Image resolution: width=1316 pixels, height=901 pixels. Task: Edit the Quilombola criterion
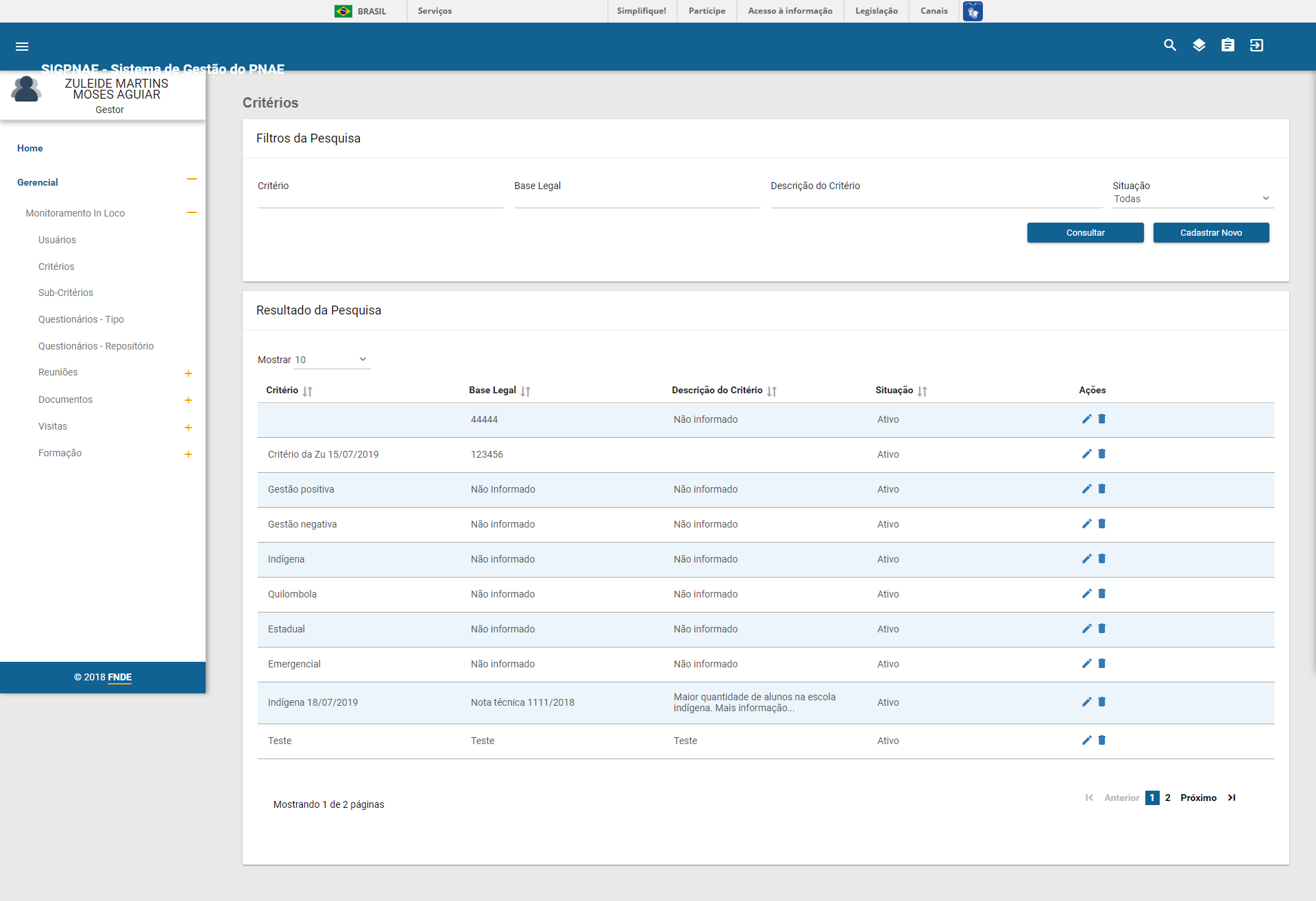1086,593
